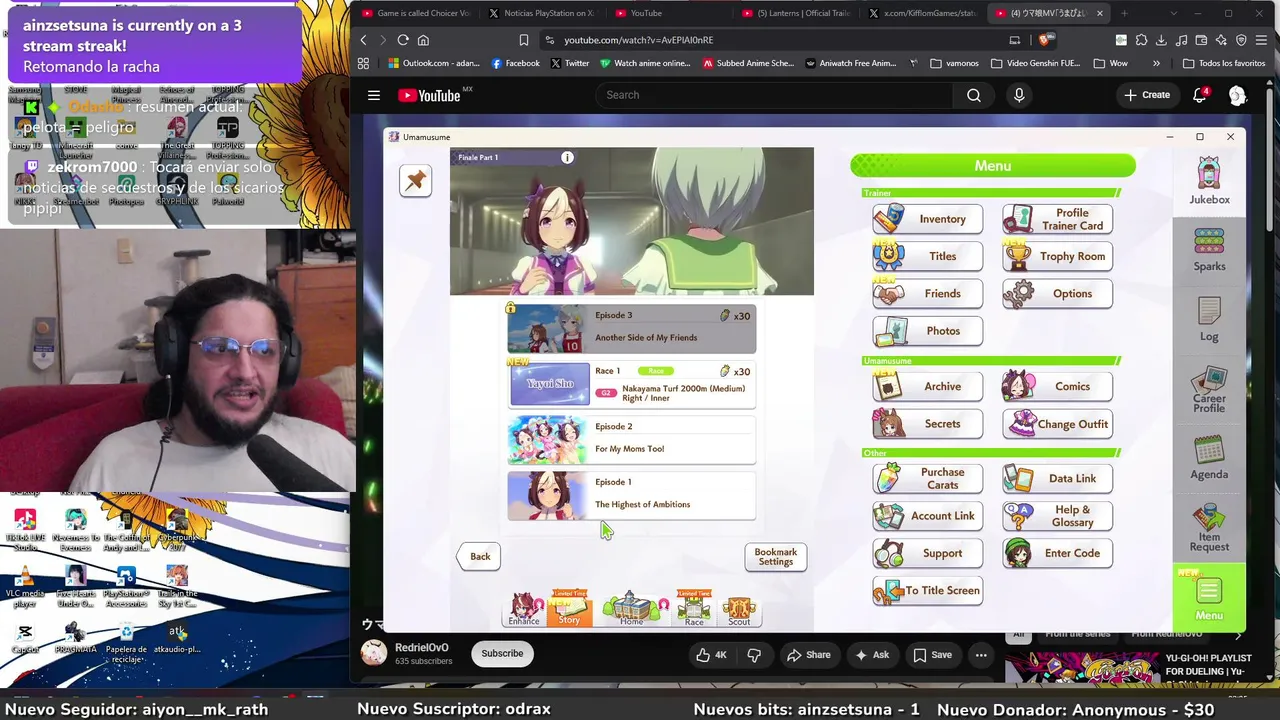Like the YouTube video

[713, 655]
